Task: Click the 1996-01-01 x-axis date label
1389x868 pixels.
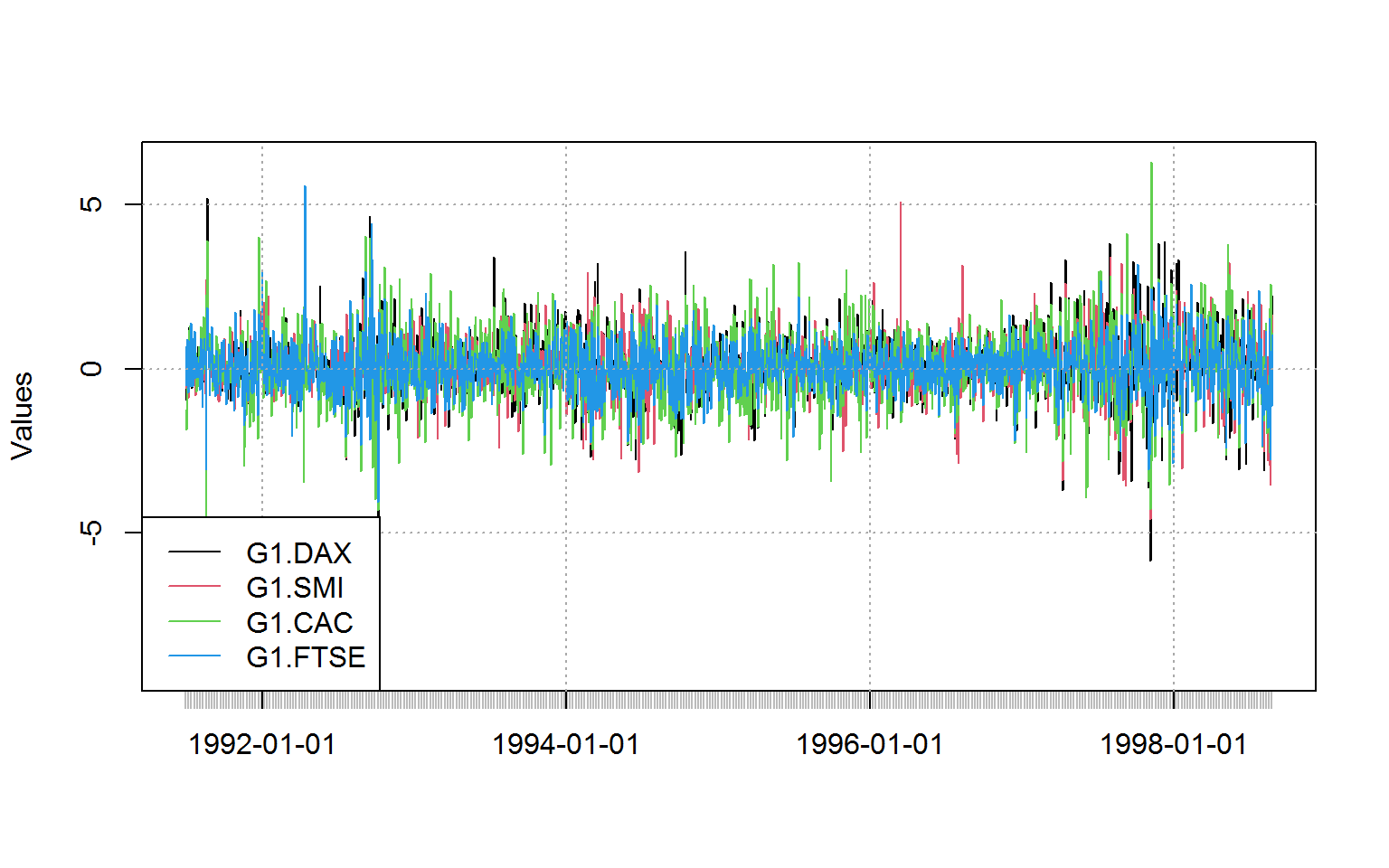Action: (870, 744)
